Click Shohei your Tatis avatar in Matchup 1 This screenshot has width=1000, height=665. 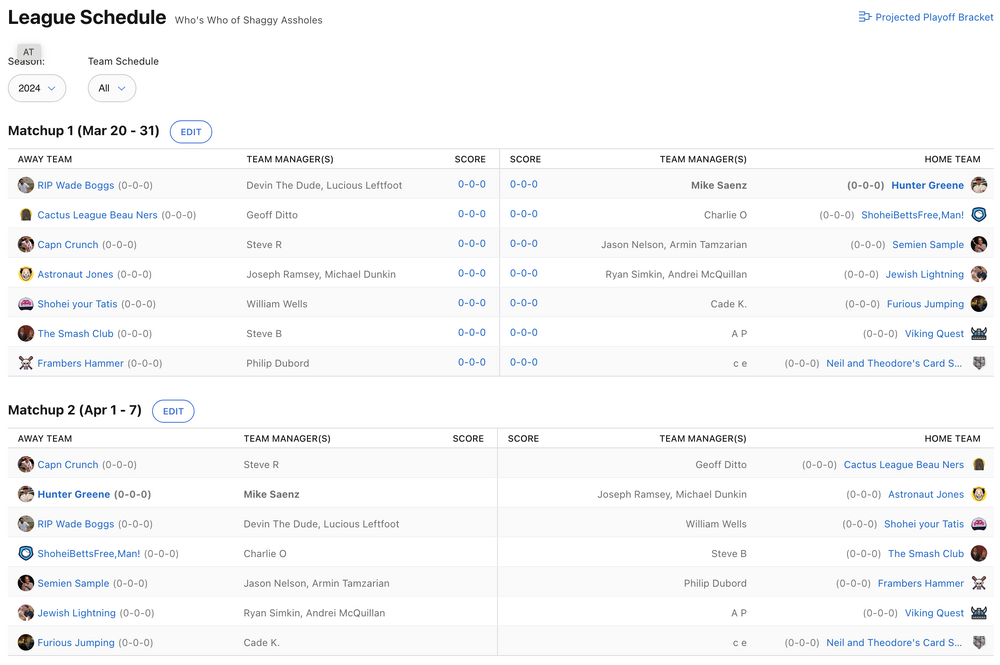click(26, 304)
